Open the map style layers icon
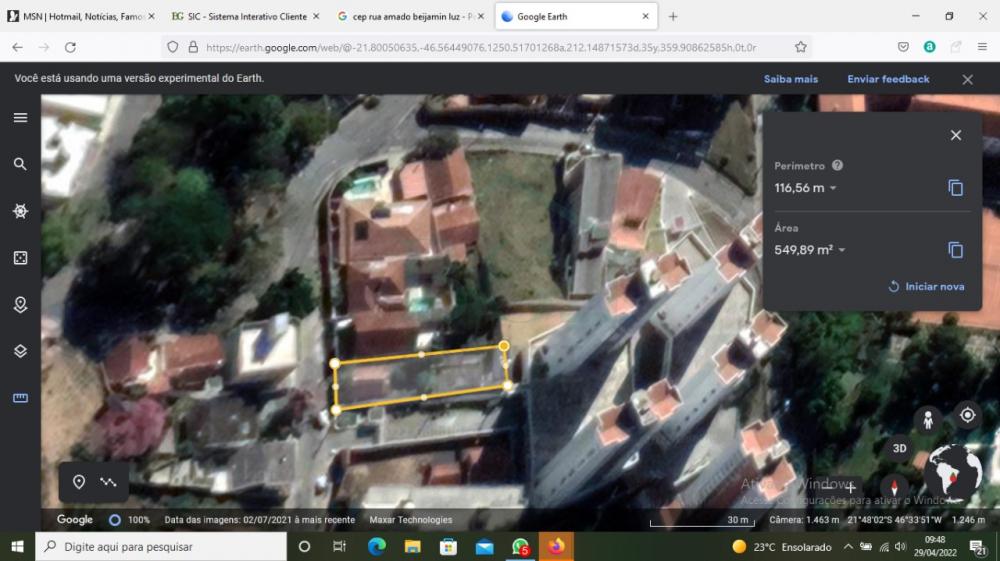 point(20,351)
